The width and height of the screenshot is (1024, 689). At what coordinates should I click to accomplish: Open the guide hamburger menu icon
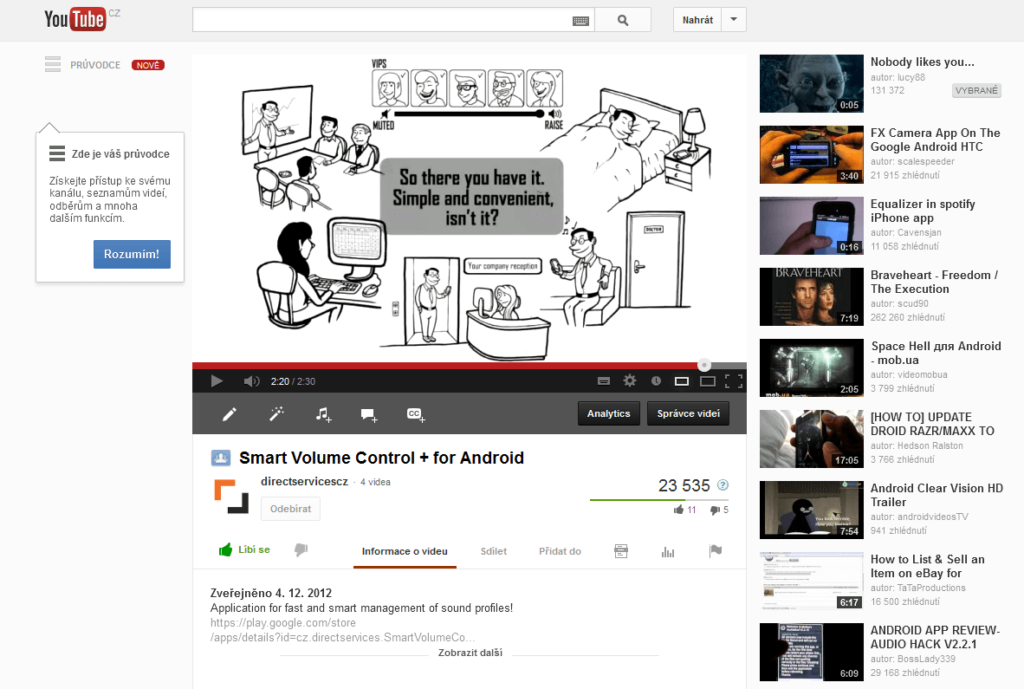coord(53,64)
